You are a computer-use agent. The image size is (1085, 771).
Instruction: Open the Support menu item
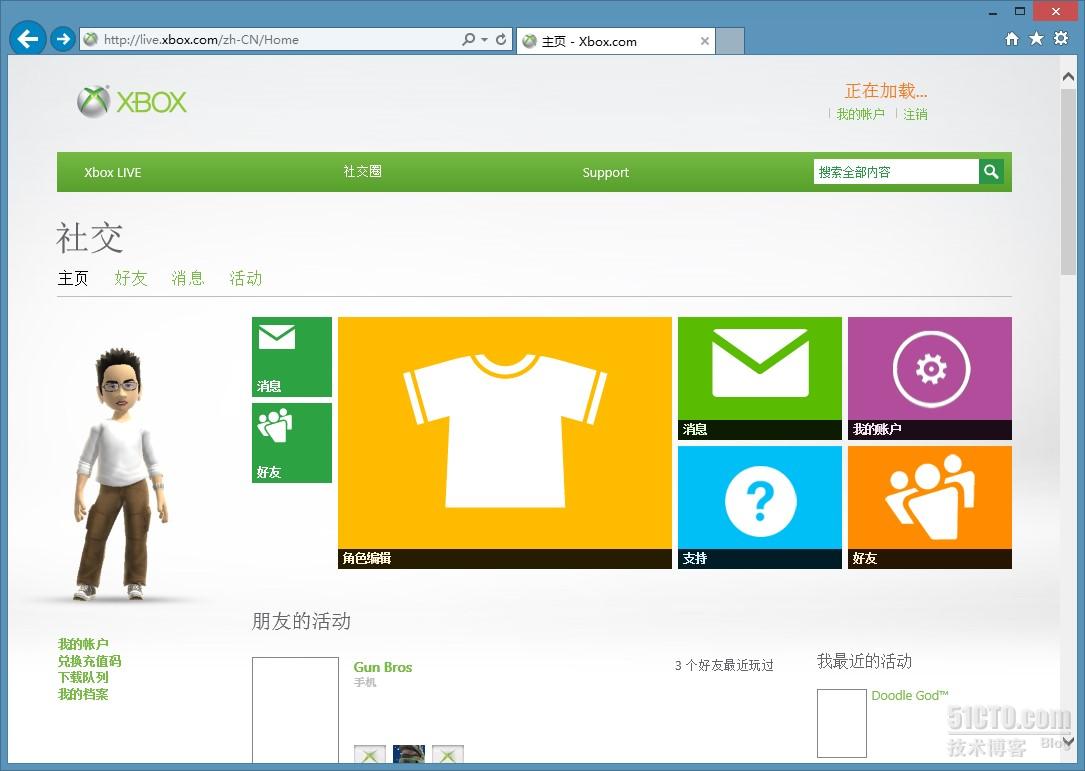(x=605, y=172)
